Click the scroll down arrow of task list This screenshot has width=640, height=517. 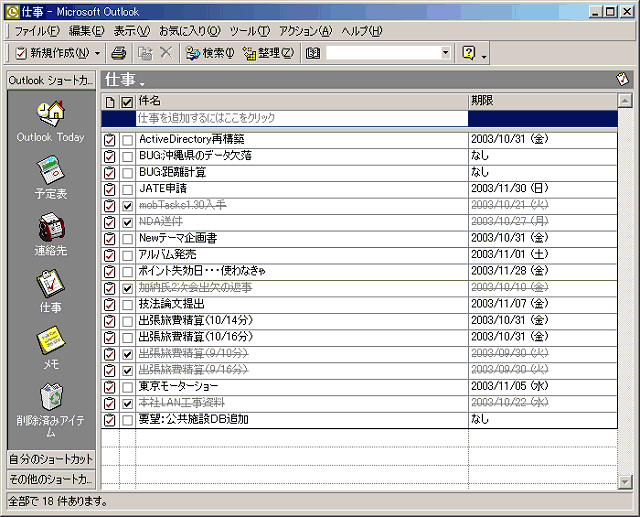pos(625,482)
